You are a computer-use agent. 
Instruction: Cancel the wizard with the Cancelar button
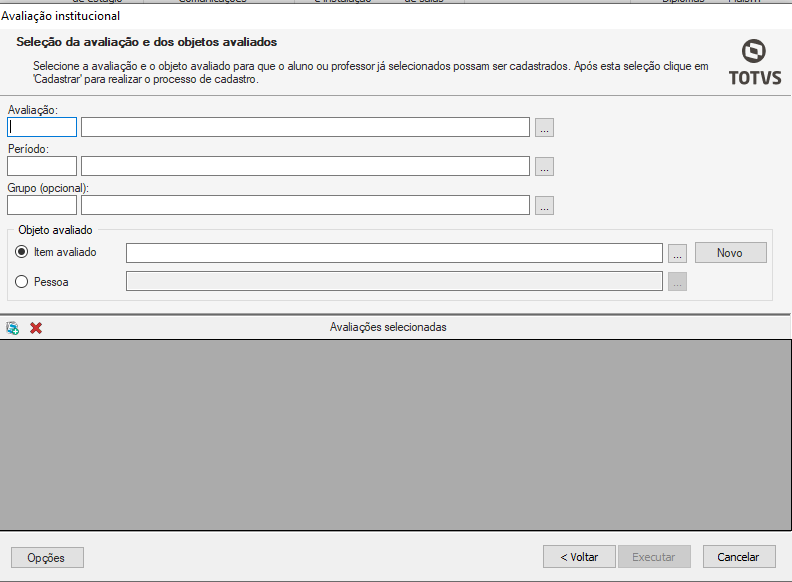739,557
